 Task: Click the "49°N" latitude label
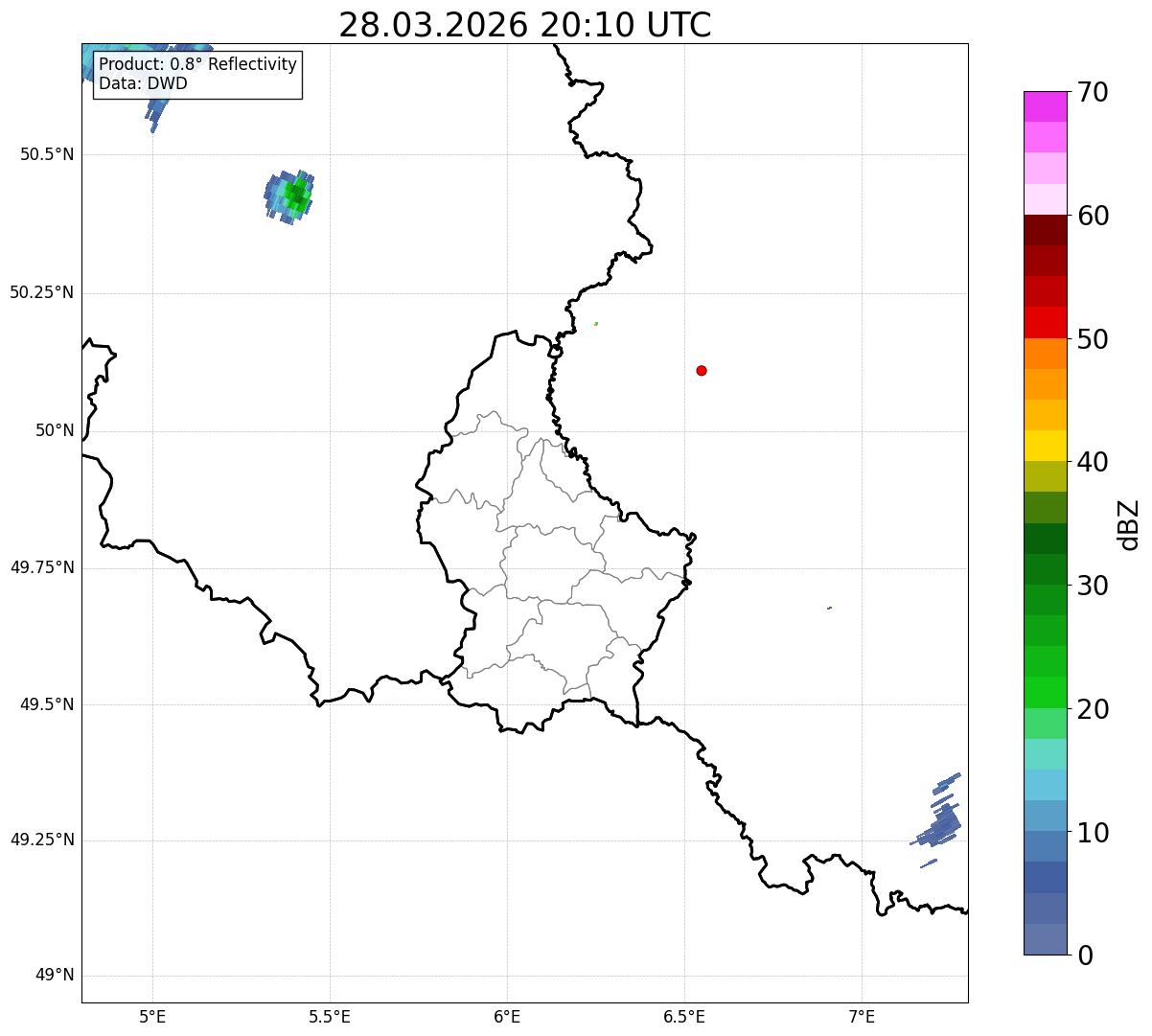click(55, 976)
